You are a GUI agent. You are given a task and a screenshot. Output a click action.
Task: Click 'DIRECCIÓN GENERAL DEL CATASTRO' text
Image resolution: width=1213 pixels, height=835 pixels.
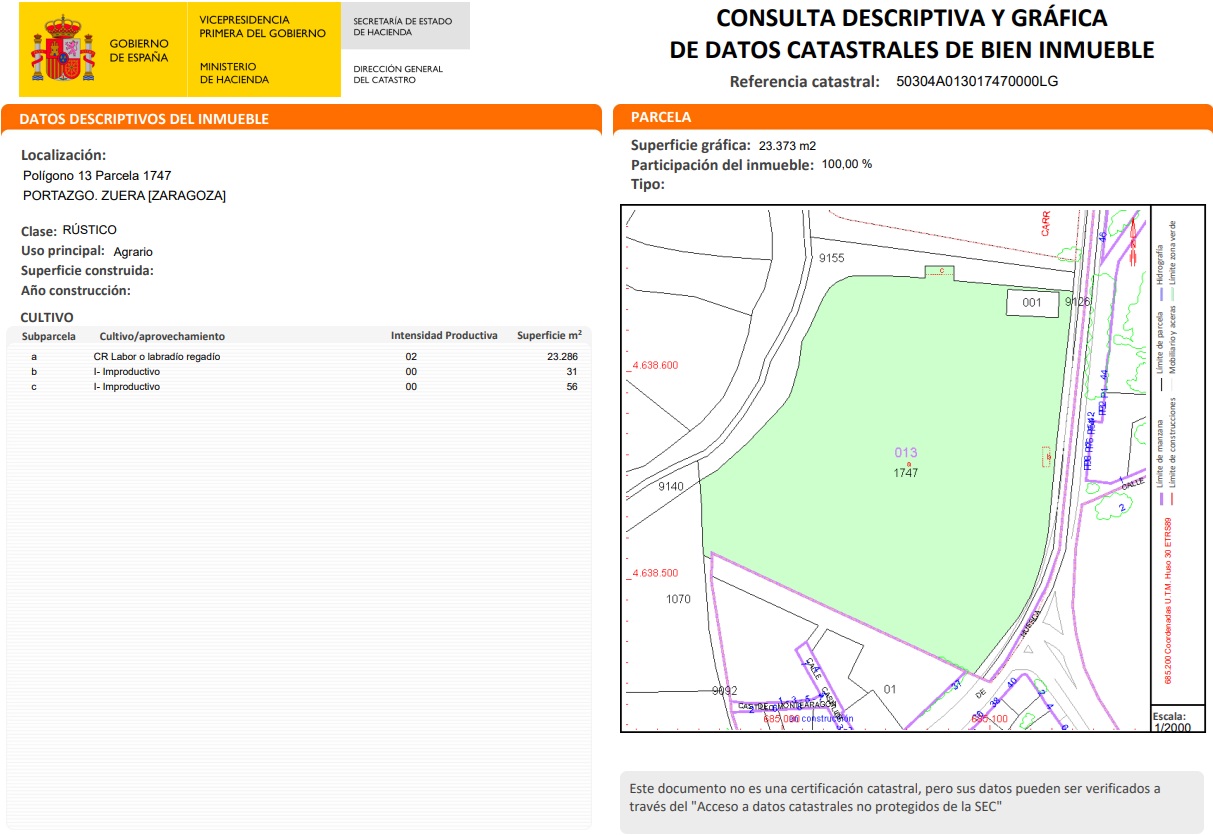pos(398,74)
